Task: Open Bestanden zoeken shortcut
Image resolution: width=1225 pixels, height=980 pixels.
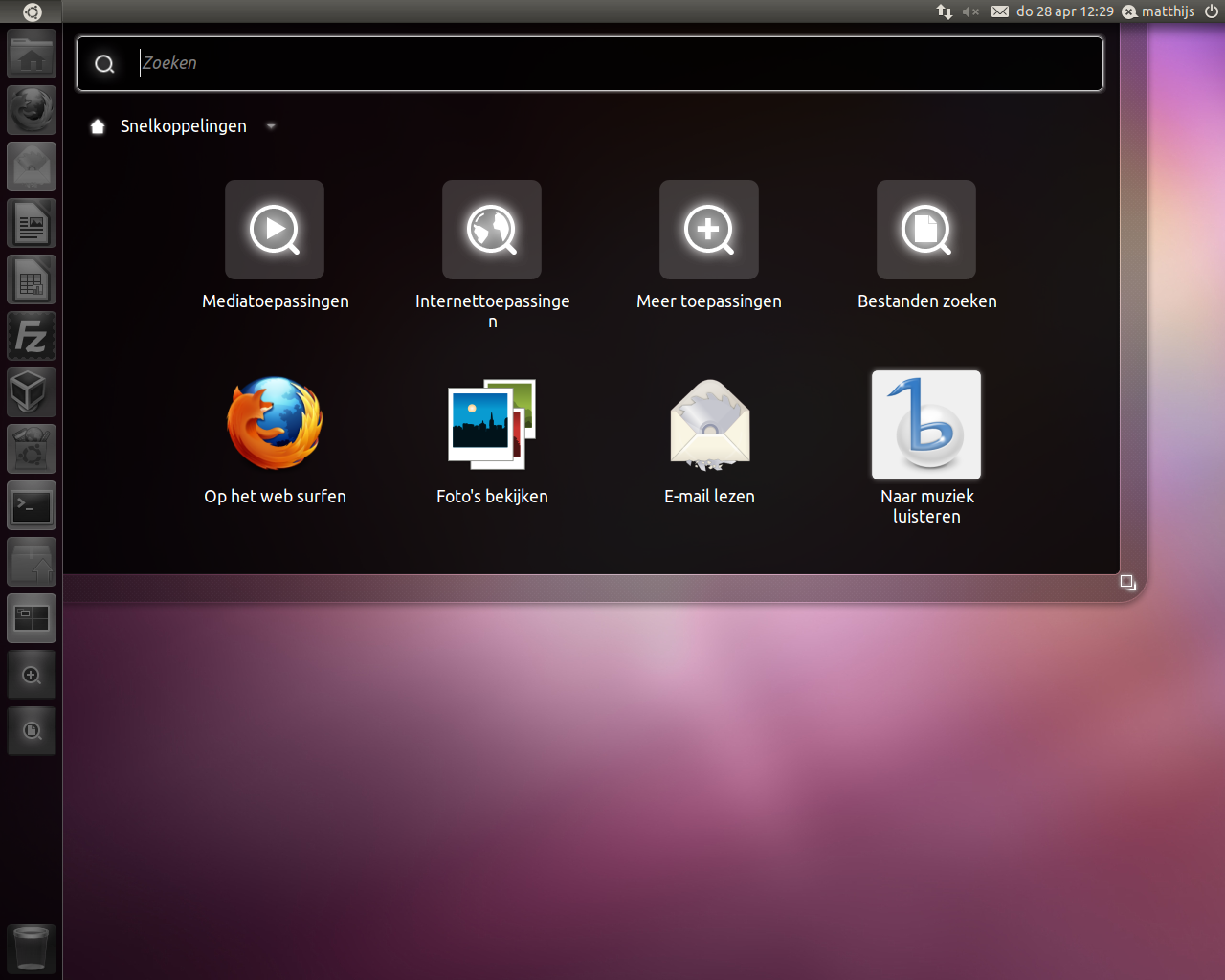Action: tap(926, 231)
